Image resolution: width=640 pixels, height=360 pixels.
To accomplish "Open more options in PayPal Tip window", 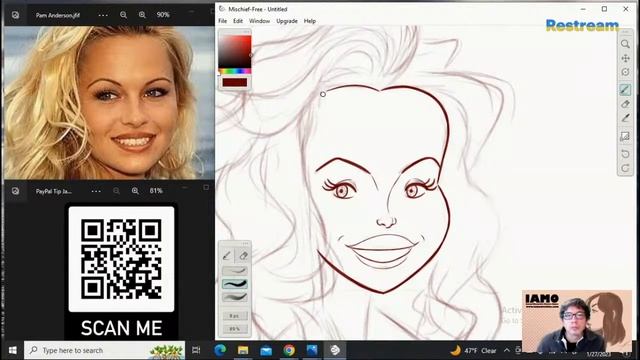I will pos(96,191).
